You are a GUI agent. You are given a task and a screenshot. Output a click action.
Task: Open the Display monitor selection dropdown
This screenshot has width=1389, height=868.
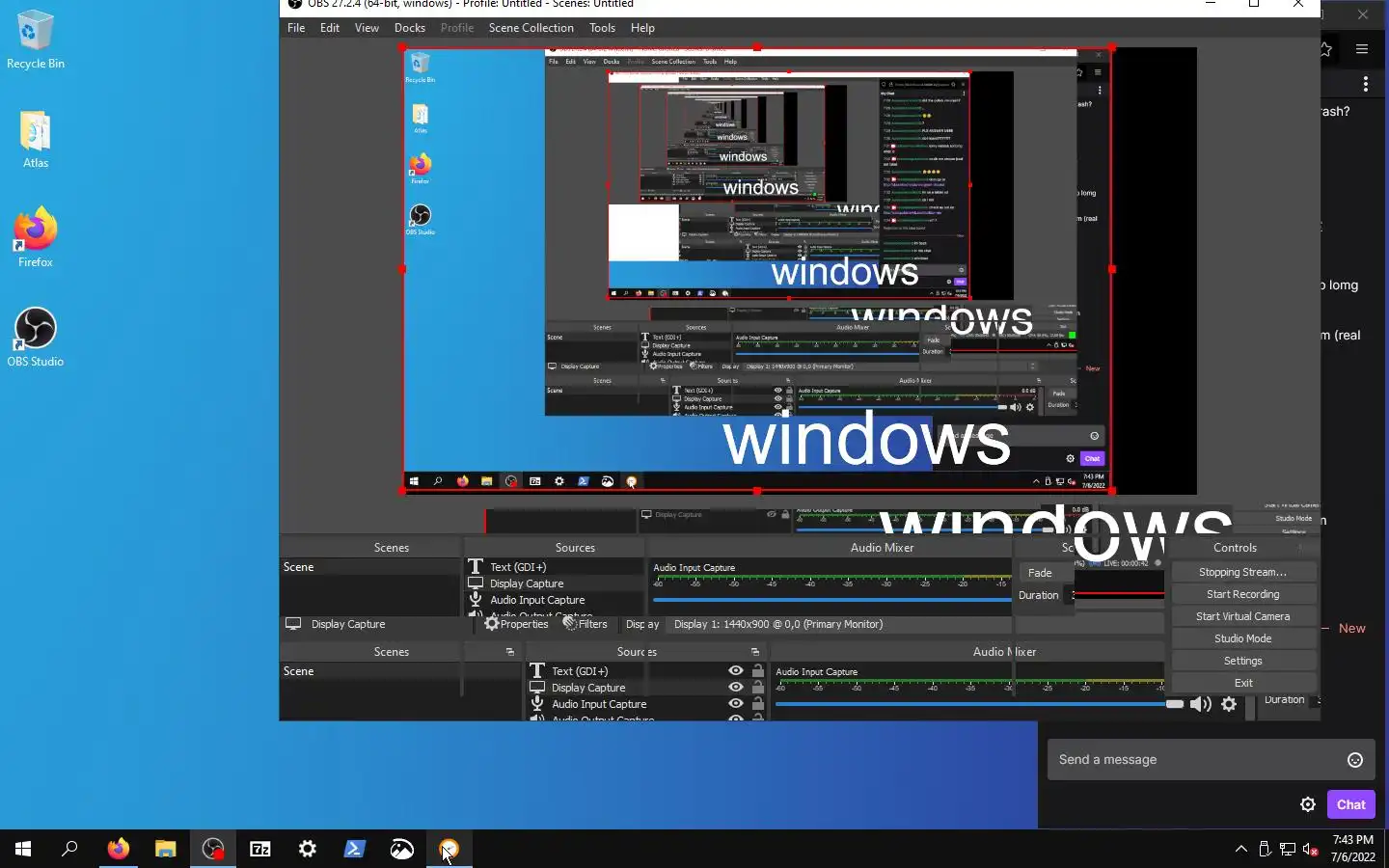[x=917, y=624]
